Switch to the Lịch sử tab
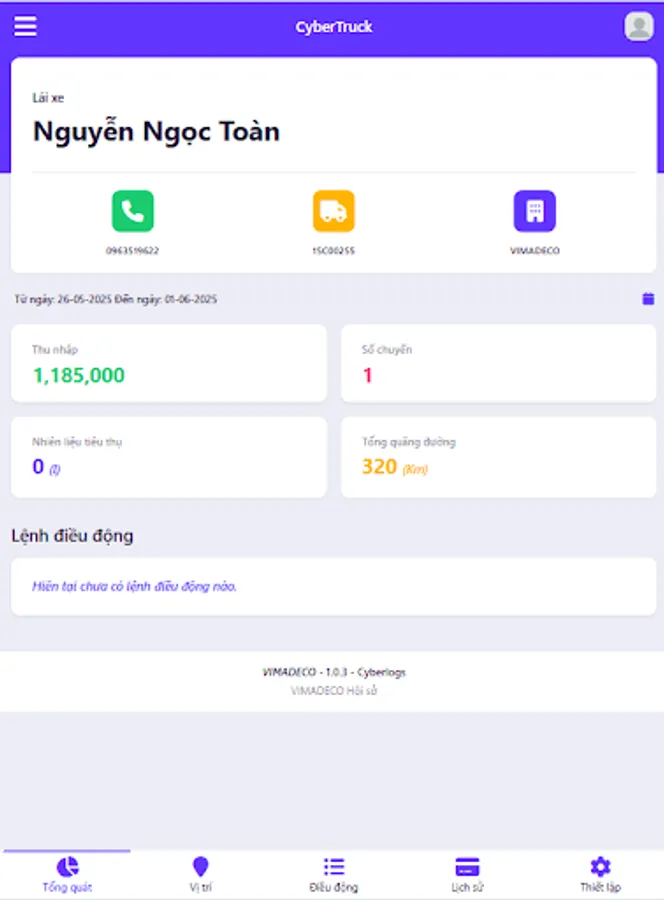Screen dimensions: 664x900 [467, 875]
